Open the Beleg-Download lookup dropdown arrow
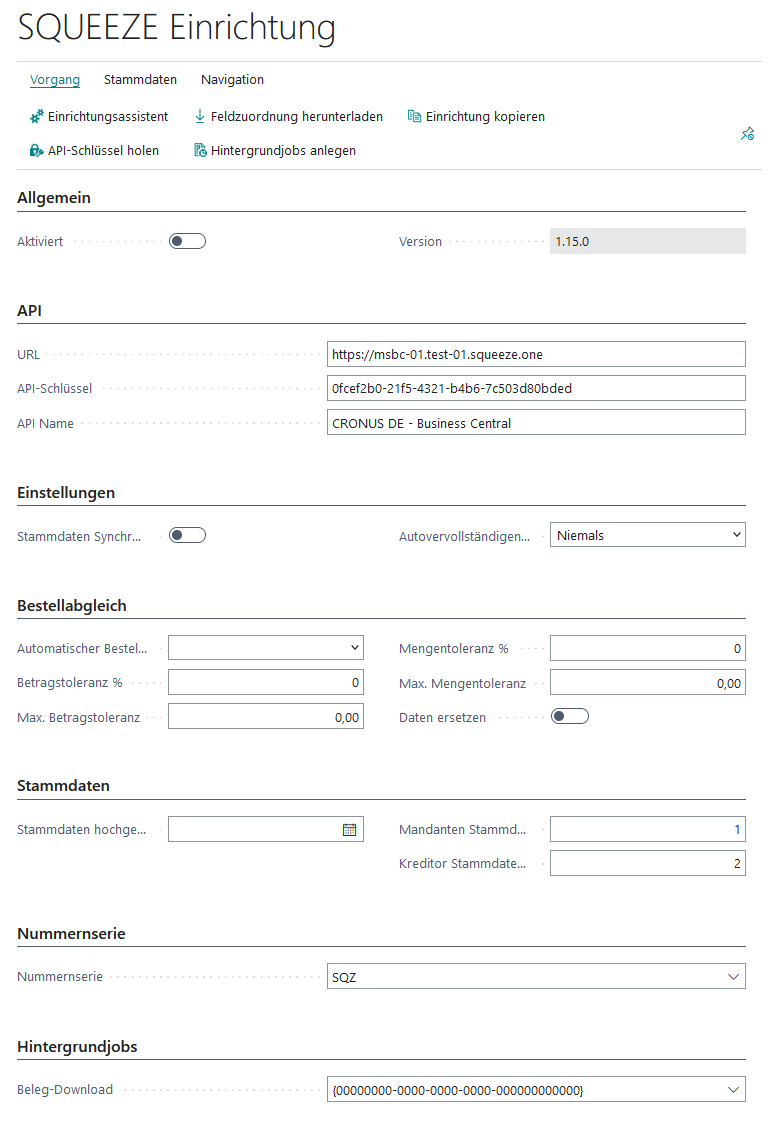The image size is (772, 1126). [734, 1089]
